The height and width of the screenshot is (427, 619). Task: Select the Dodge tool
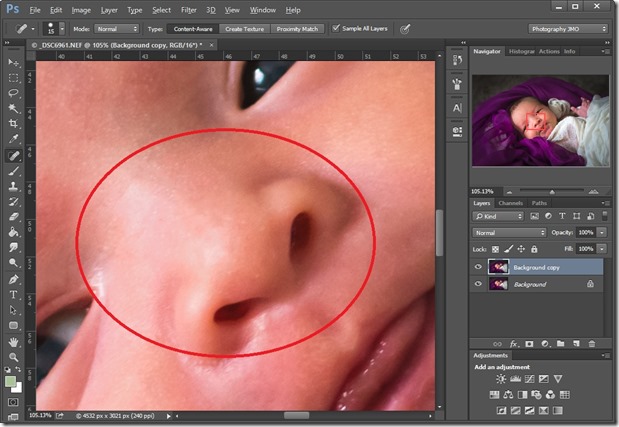(13, 263)
